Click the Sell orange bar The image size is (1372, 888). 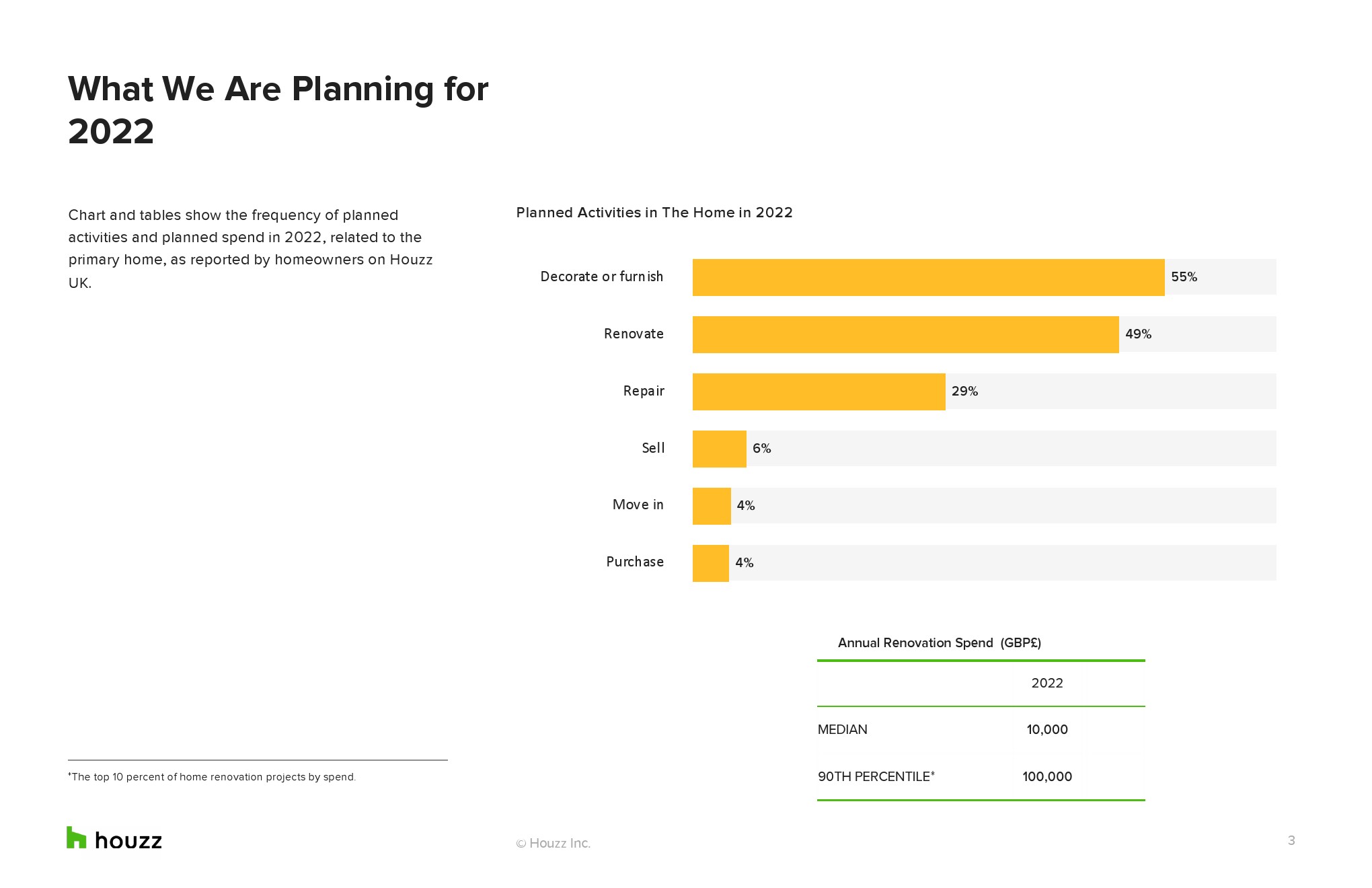tap(719, 449)
